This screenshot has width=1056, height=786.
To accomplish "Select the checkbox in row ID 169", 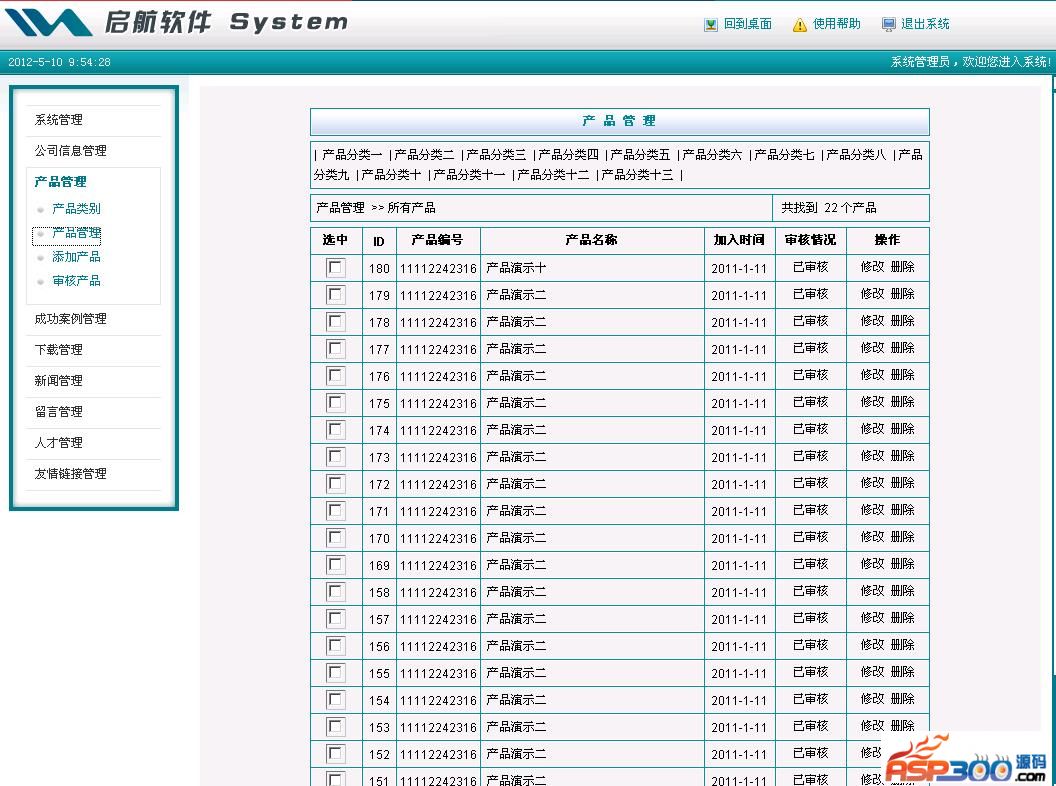I will pyautogui.click(x=336, y=565).
